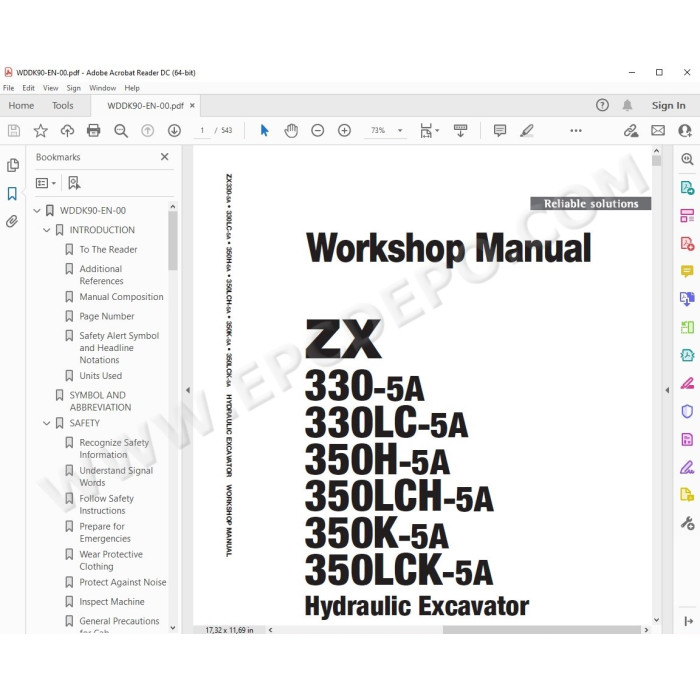Collapse right tools pane arrow

coord(667,390)
